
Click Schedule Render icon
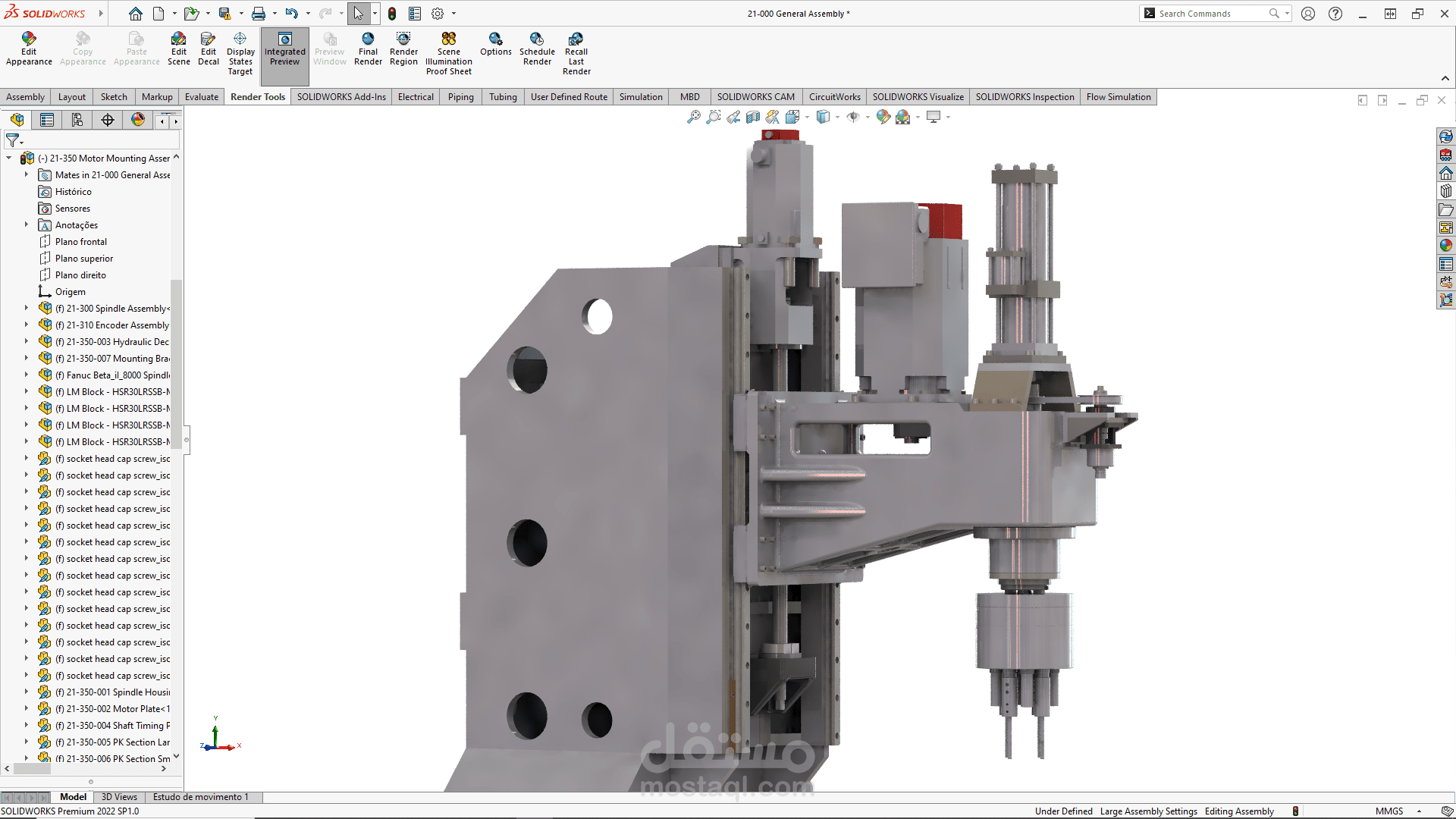point(537,49)
